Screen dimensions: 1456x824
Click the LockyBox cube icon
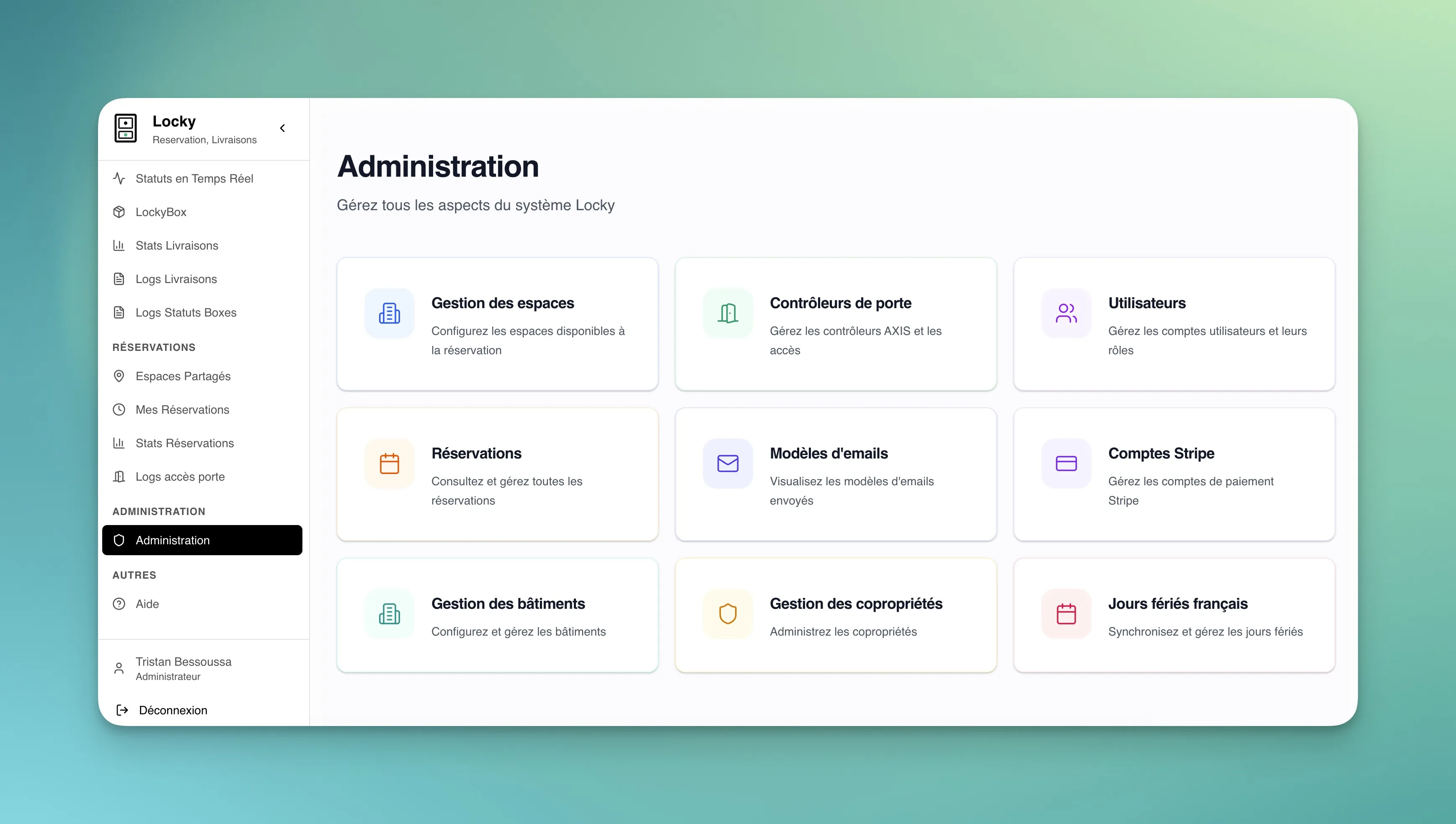tap(119, 212)
